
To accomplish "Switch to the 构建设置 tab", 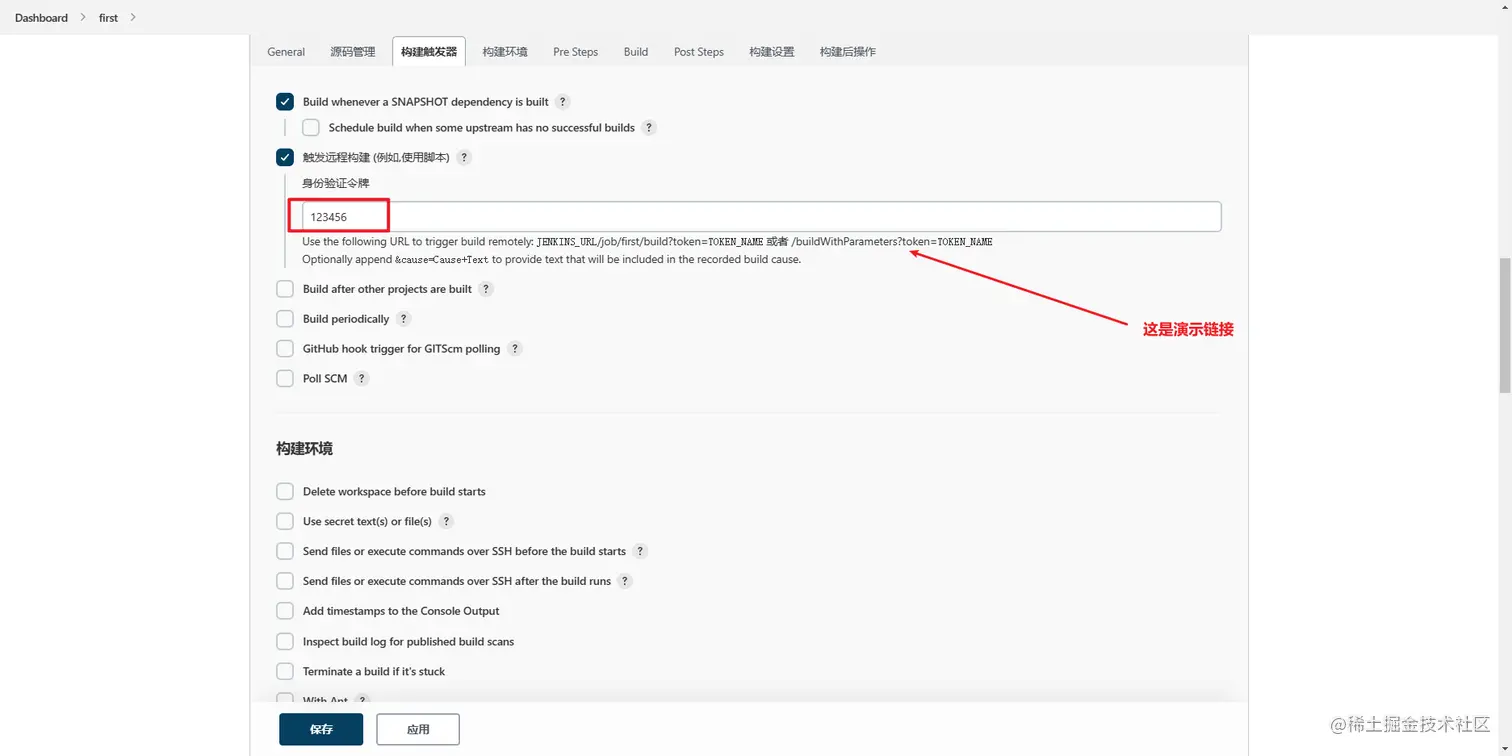I will (x=772, y=52).
